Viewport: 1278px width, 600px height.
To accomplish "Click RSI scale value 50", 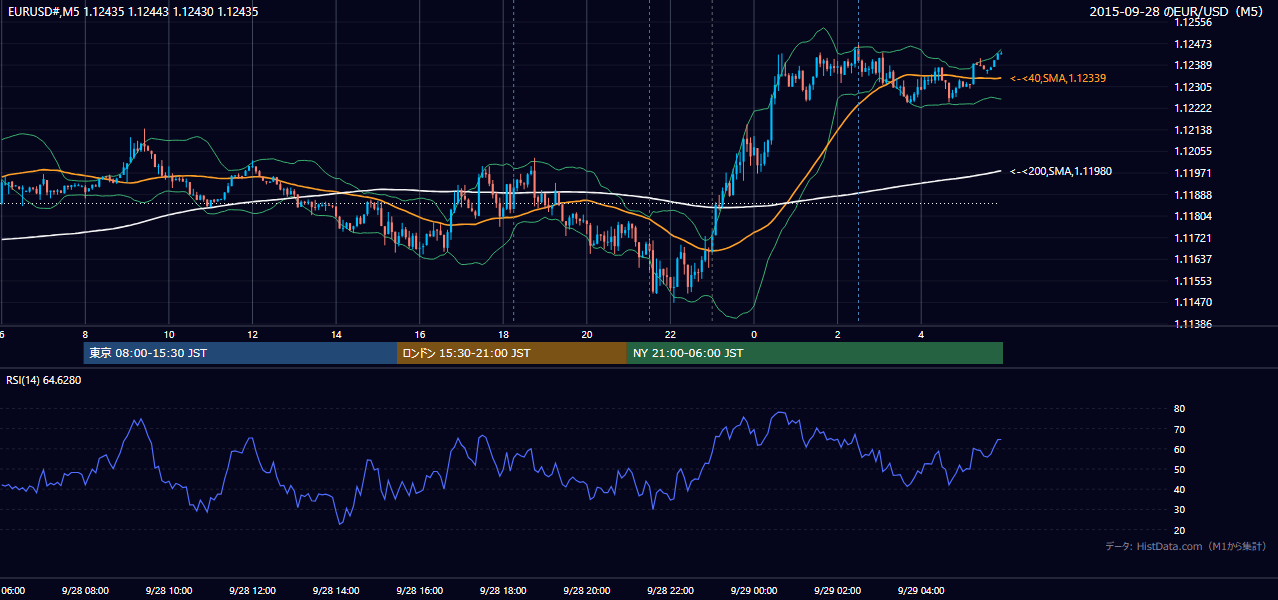I will pyautogui.click(x=1180, y=469).
